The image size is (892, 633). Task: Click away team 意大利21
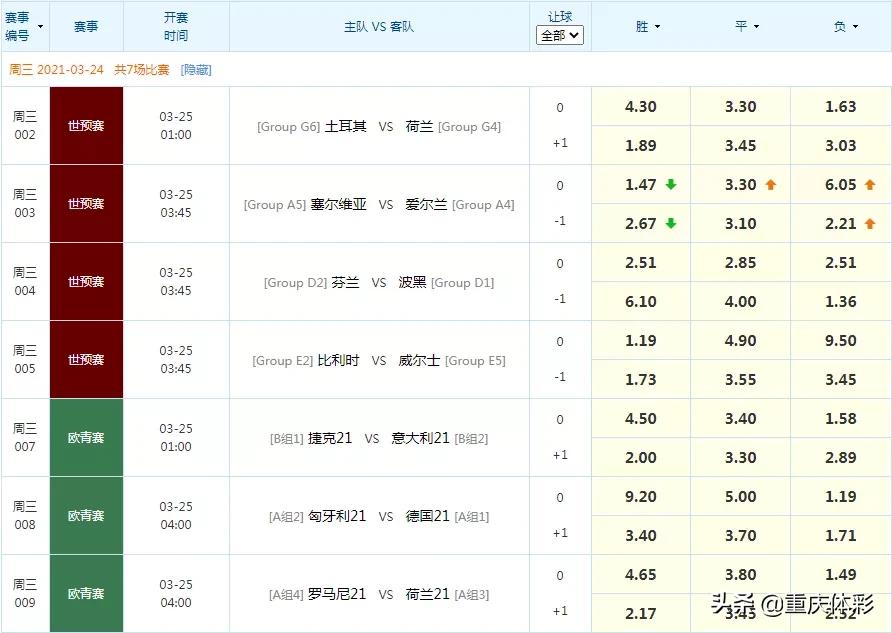420,438
